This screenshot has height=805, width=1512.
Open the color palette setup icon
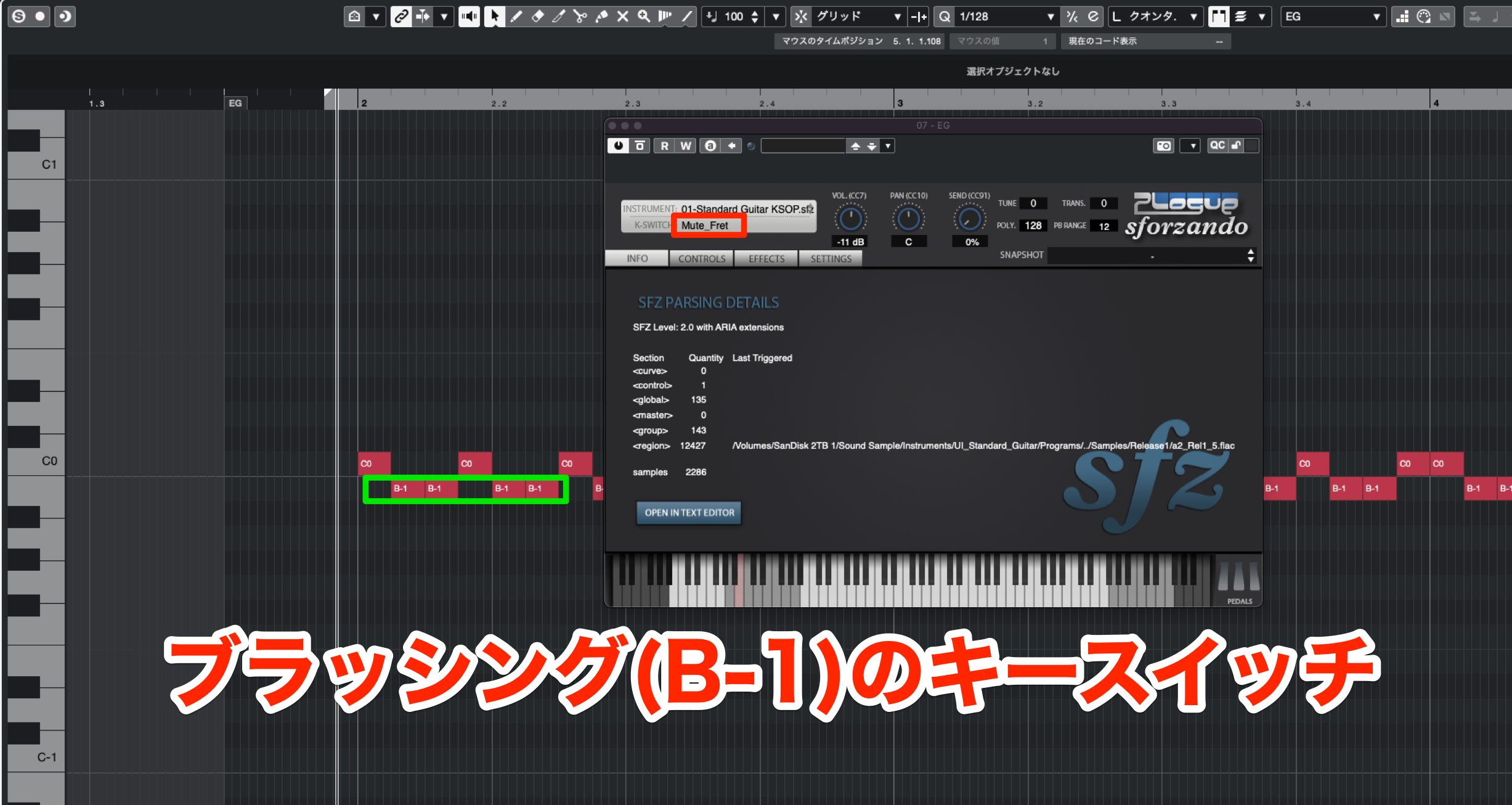1423,17
